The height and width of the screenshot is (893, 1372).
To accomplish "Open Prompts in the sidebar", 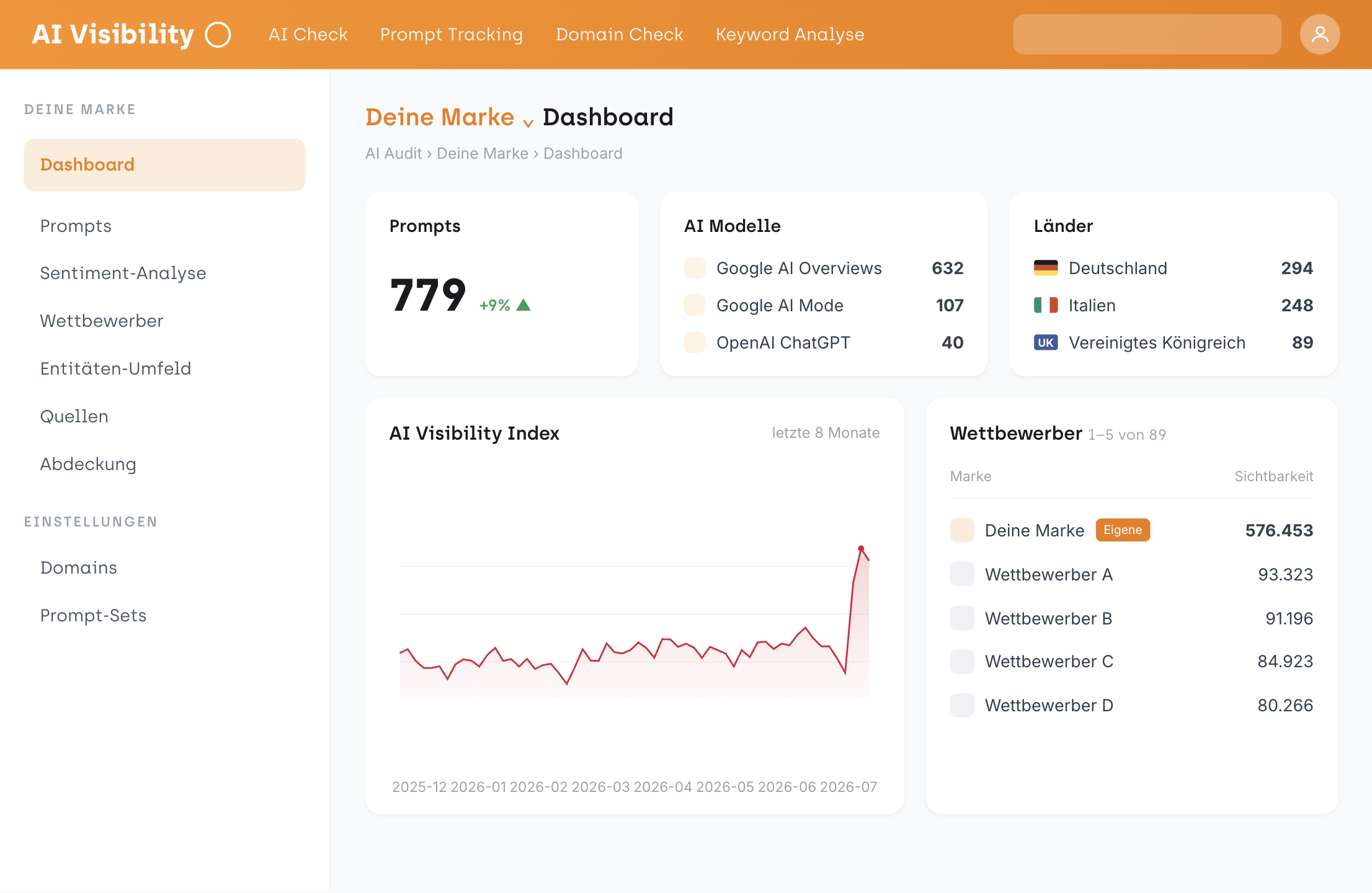I will (76, 226).
